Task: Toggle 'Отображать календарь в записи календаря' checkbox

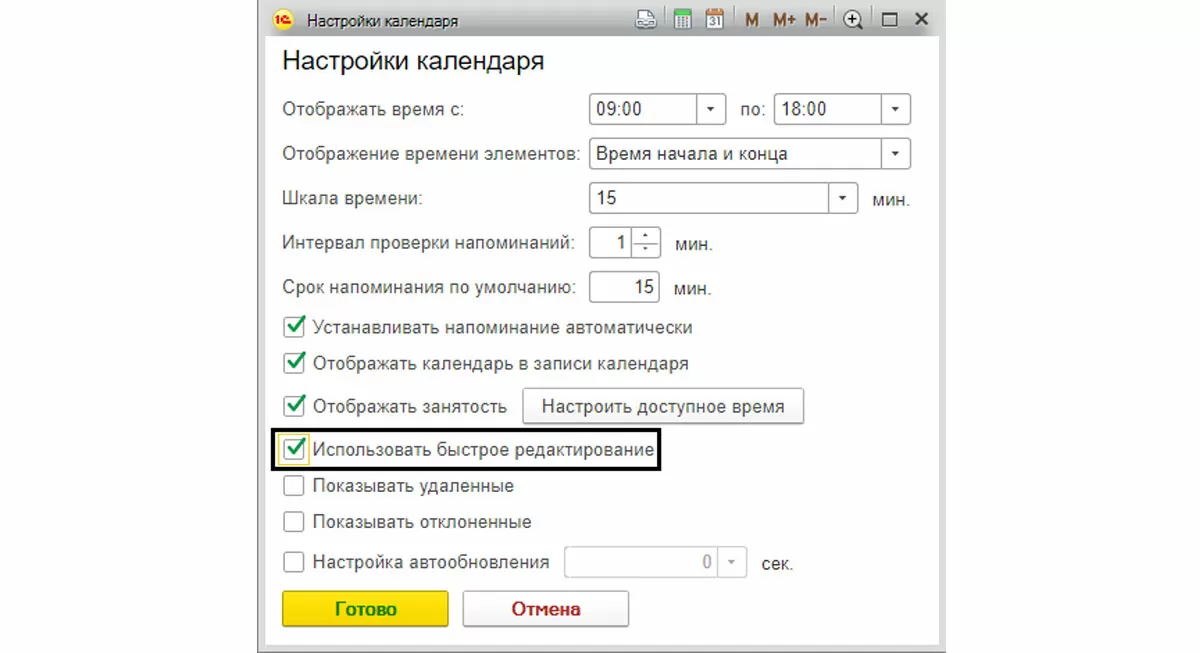Action: tap(293, 363)
